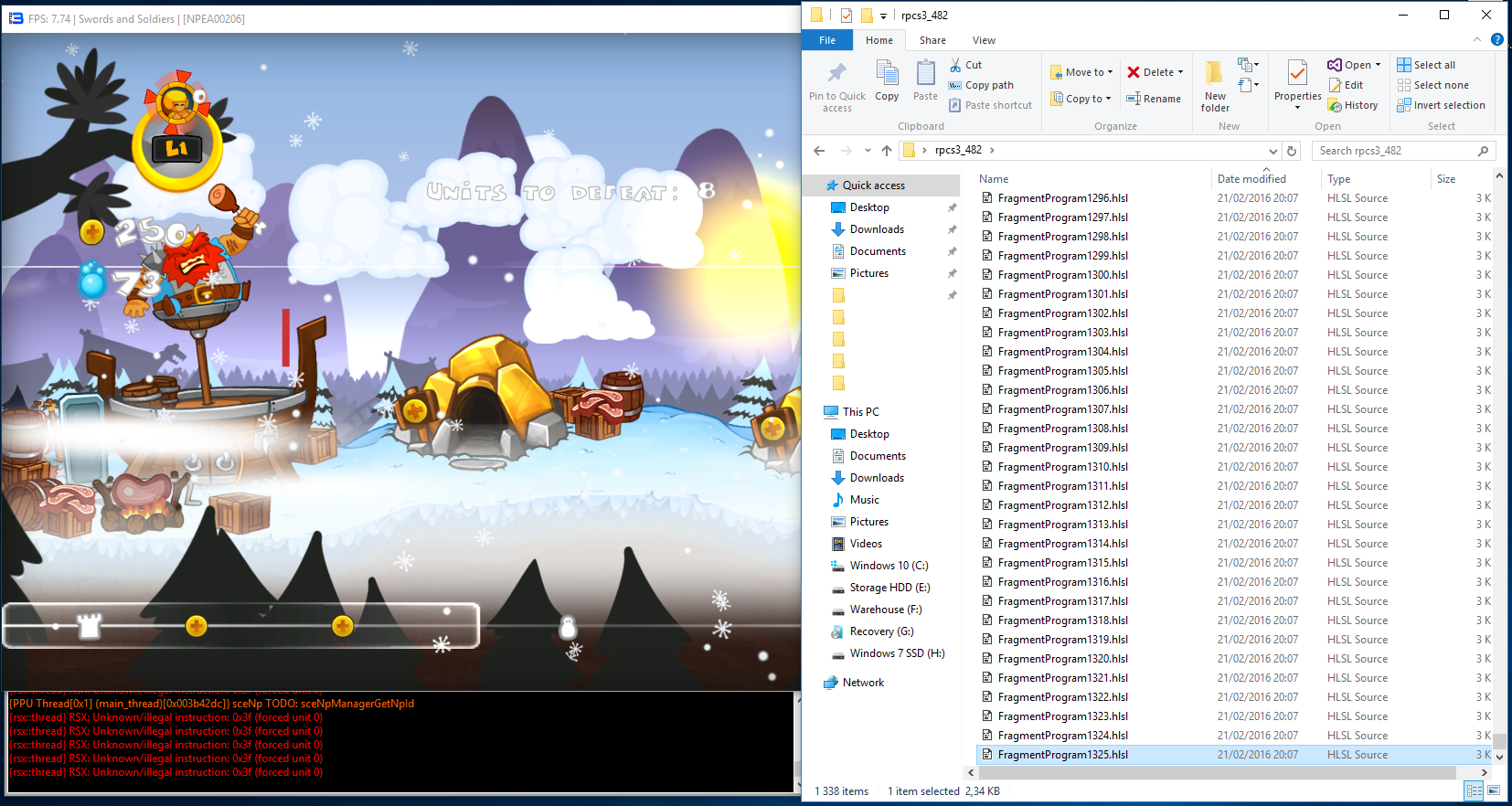Open History for the selected file
The image size is (1512, 806).
tap(1353, 105)
